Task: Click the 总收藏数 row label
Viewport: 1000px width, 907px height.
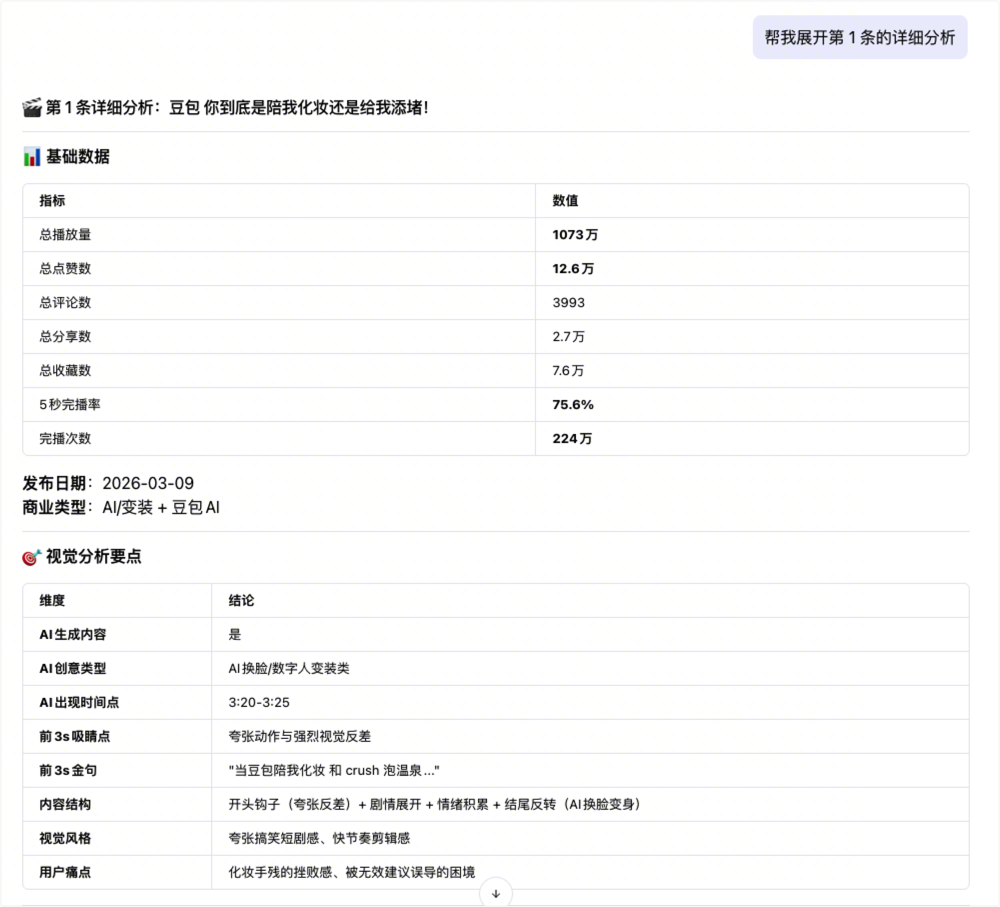Action: pos(65,371)
